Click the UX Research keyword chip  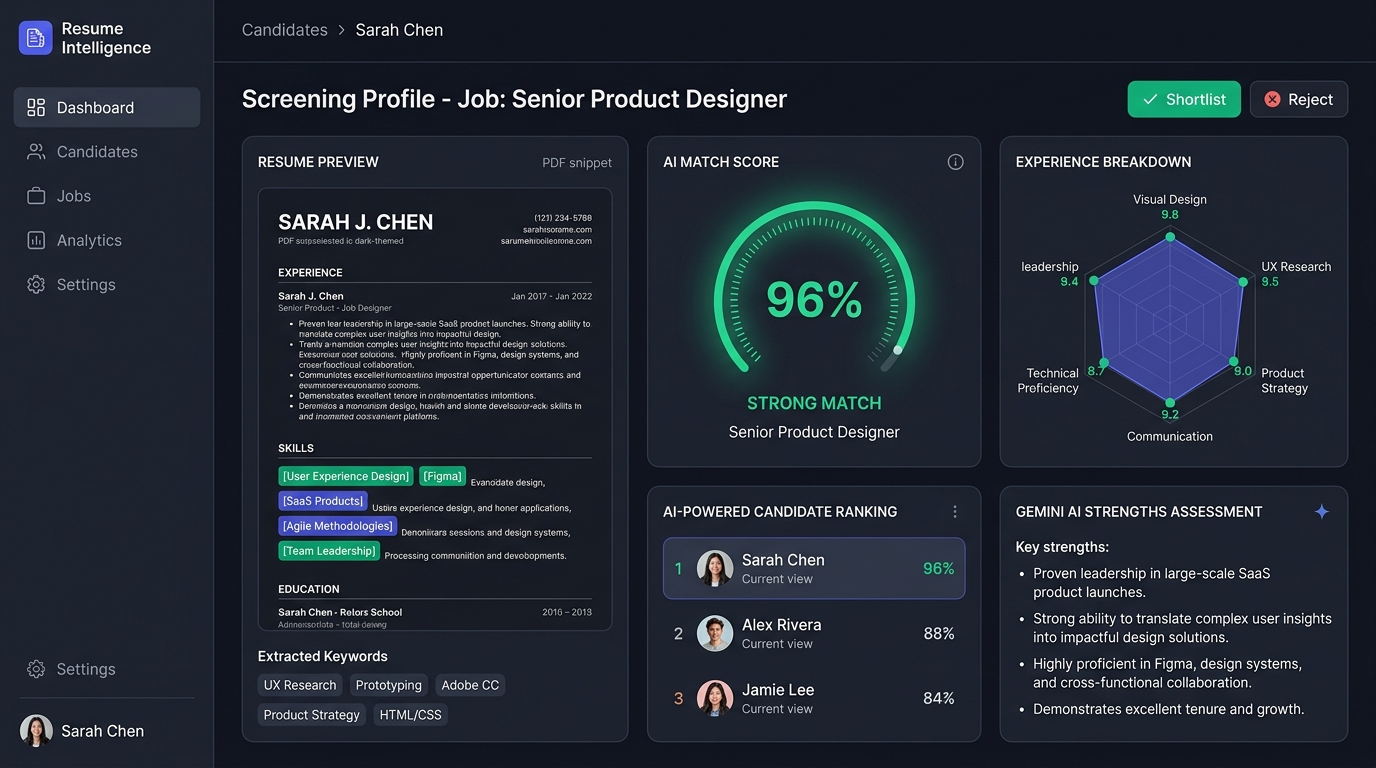point(300,685)
